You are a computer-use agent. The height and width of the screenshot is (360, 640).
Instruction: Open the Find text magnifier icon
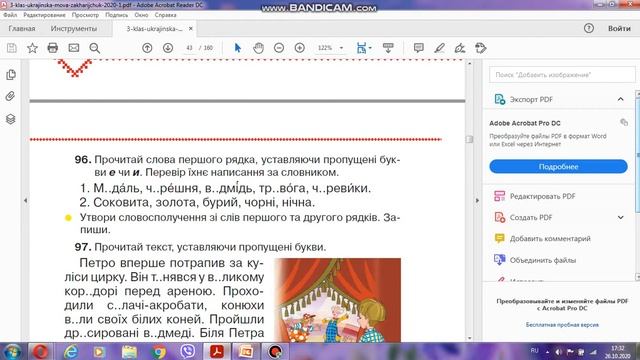(x=95, y=48)
